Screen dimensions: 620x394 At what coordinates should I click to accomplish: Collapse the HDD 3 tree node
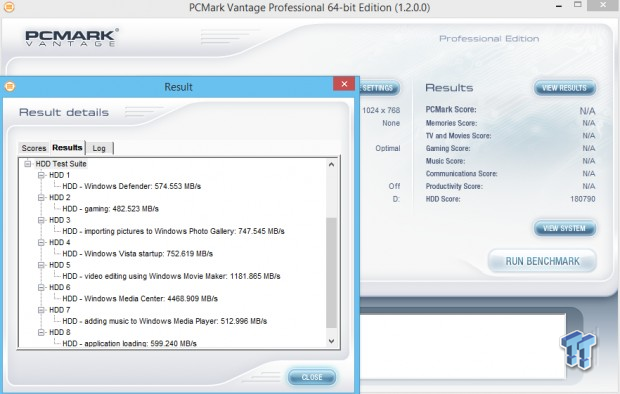pos(41,220)
